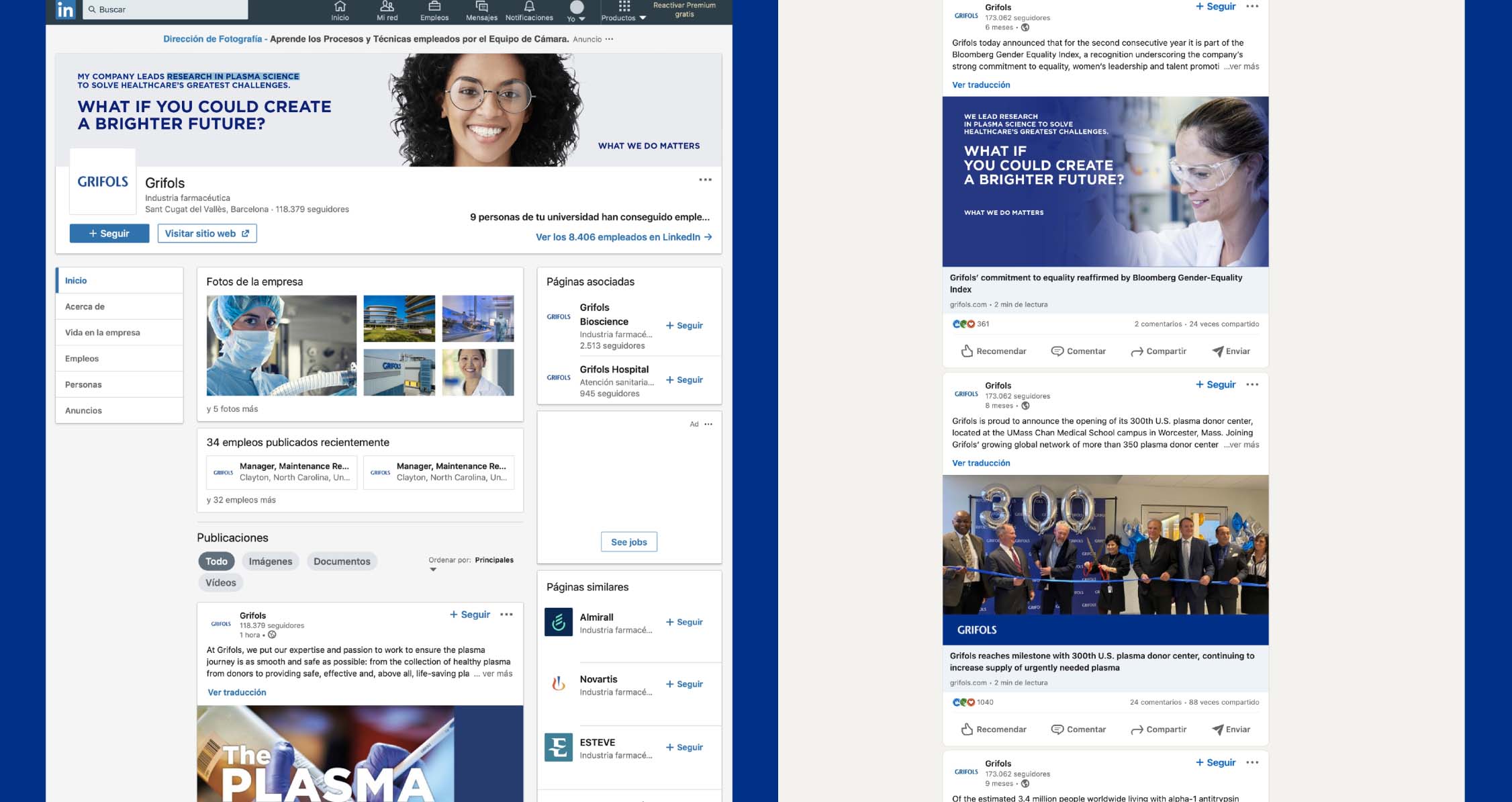Screen dimensions: 1512x802
Task: Click y 32 empleos más link
Action: click(x=241, y=500)
